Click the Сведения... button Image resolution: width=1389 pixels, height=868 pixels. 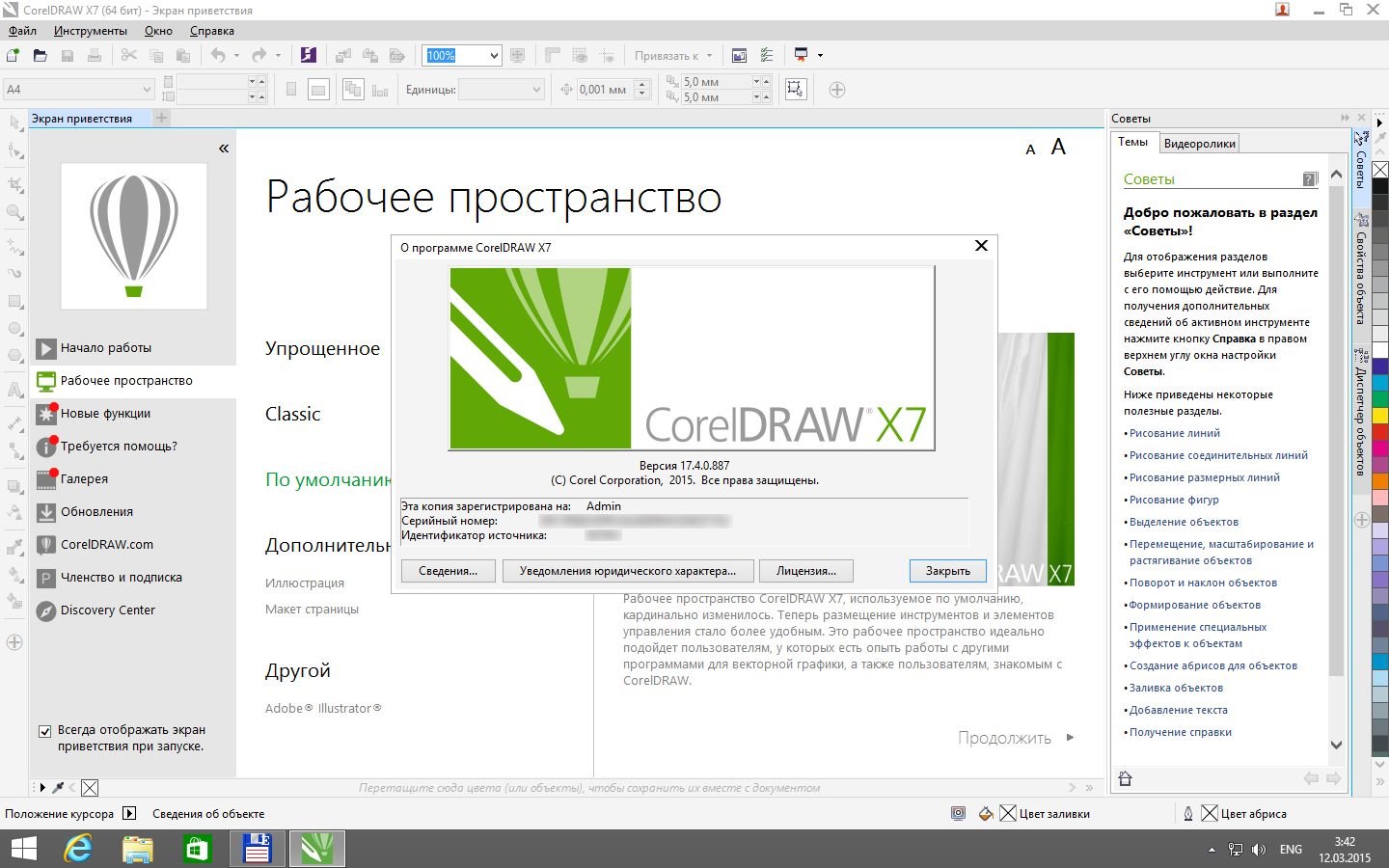click(448, 571)
